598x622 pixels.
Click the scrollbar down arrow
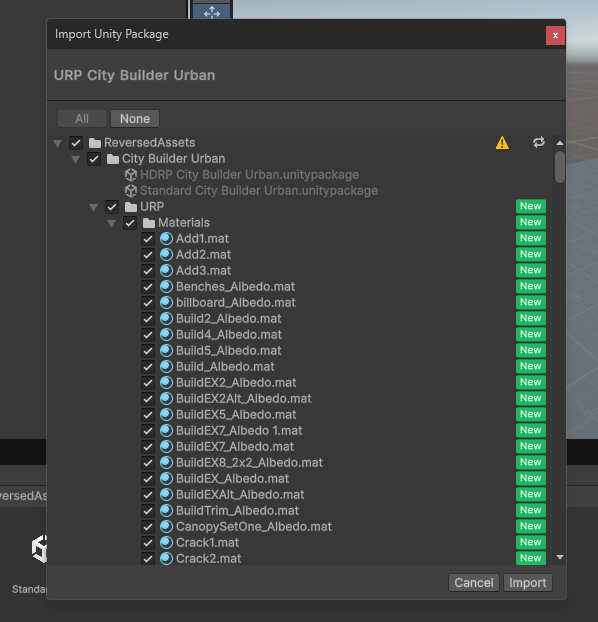click(560, 557)
